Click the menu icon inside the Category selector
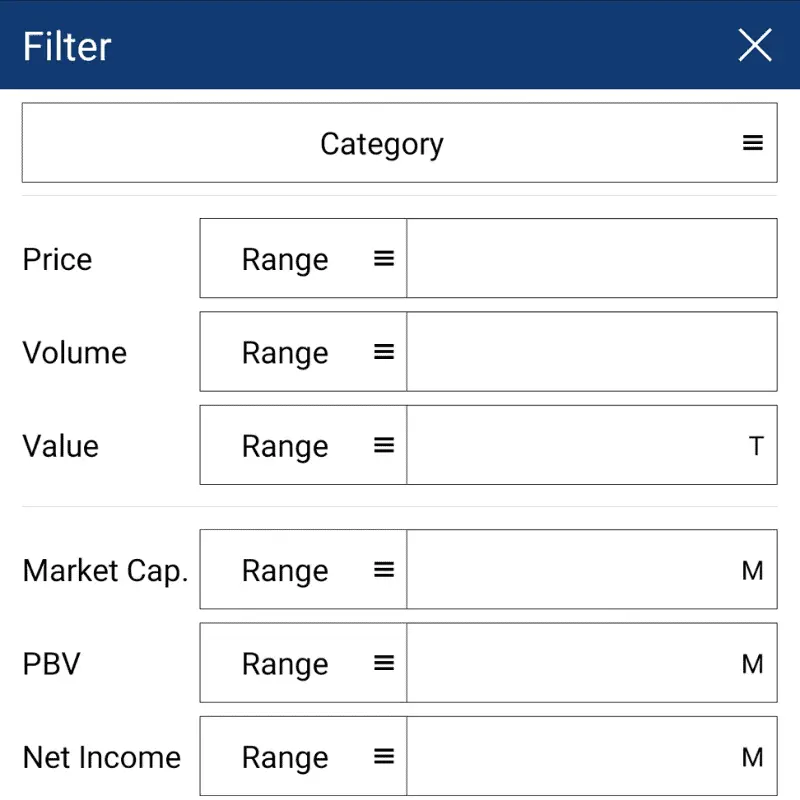This screenshot has width=800, height=800. 752,142
